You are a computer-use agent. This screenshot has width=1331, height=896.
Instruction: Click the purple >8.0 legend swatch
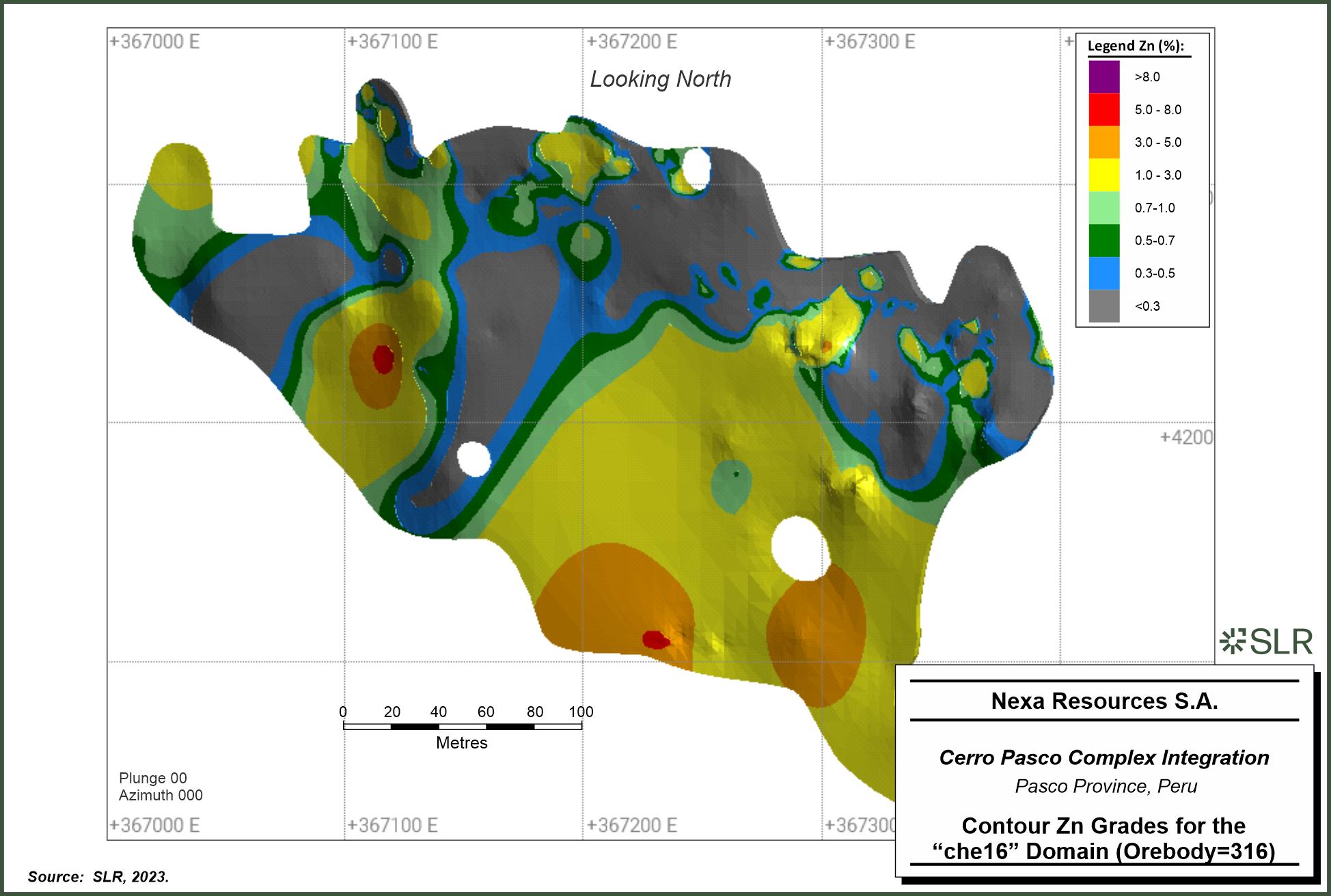click(1104, 76)
